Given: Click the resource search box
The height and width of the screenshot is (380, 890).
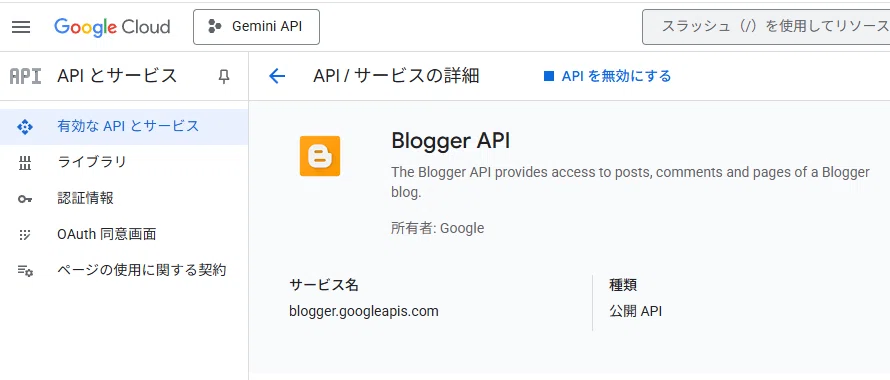Looking at the screenshot, I should tap(766, 27).
